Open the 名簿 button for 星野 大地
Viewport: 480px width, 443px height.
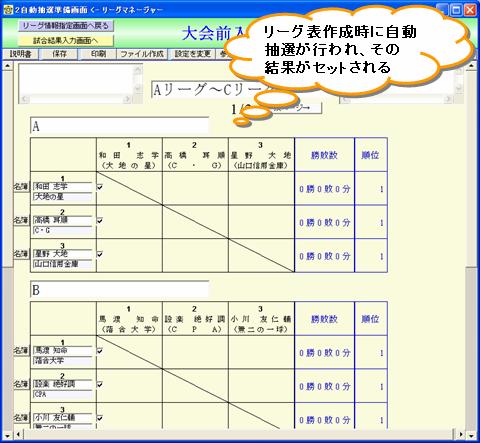coord(21,254)
